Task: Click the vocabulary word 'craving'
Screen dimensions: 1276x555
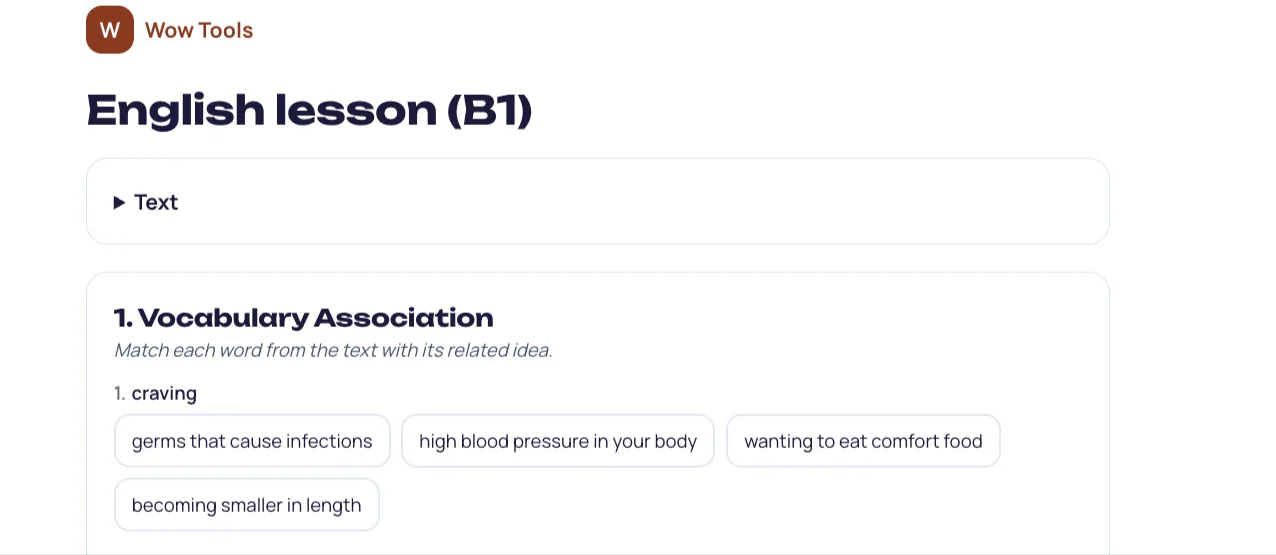Action: (x=164, y=393)
